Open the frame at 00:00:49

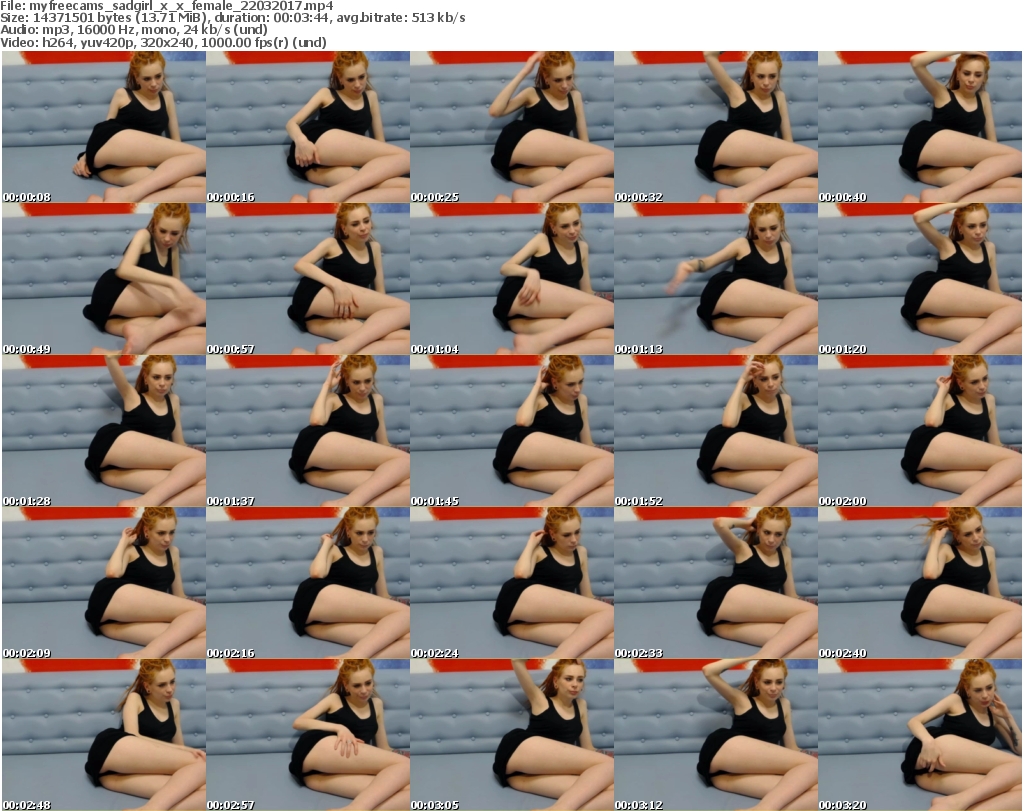pos(104,279)
